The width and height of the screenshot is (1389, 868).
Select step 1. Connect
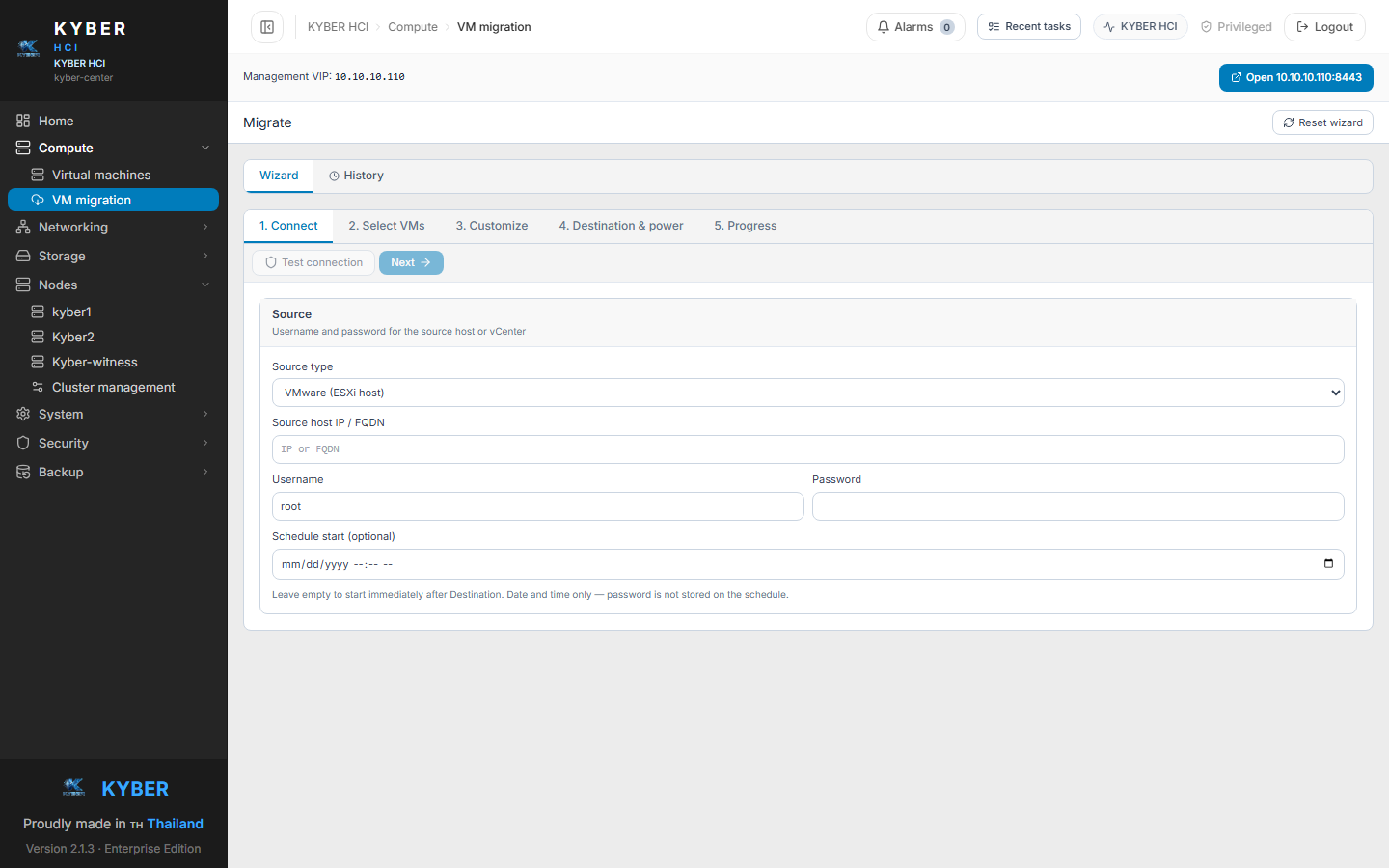pos(288,226)
